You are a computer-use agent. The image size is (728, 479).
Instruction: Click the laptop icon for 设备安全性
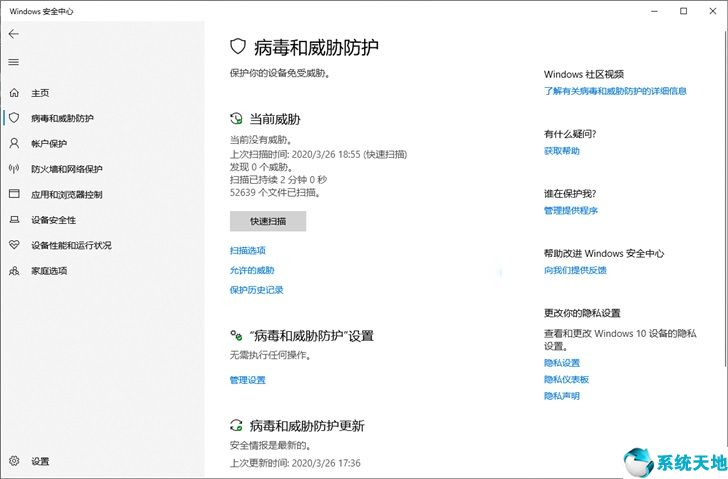pyautogui.click(x=14, y=220)
